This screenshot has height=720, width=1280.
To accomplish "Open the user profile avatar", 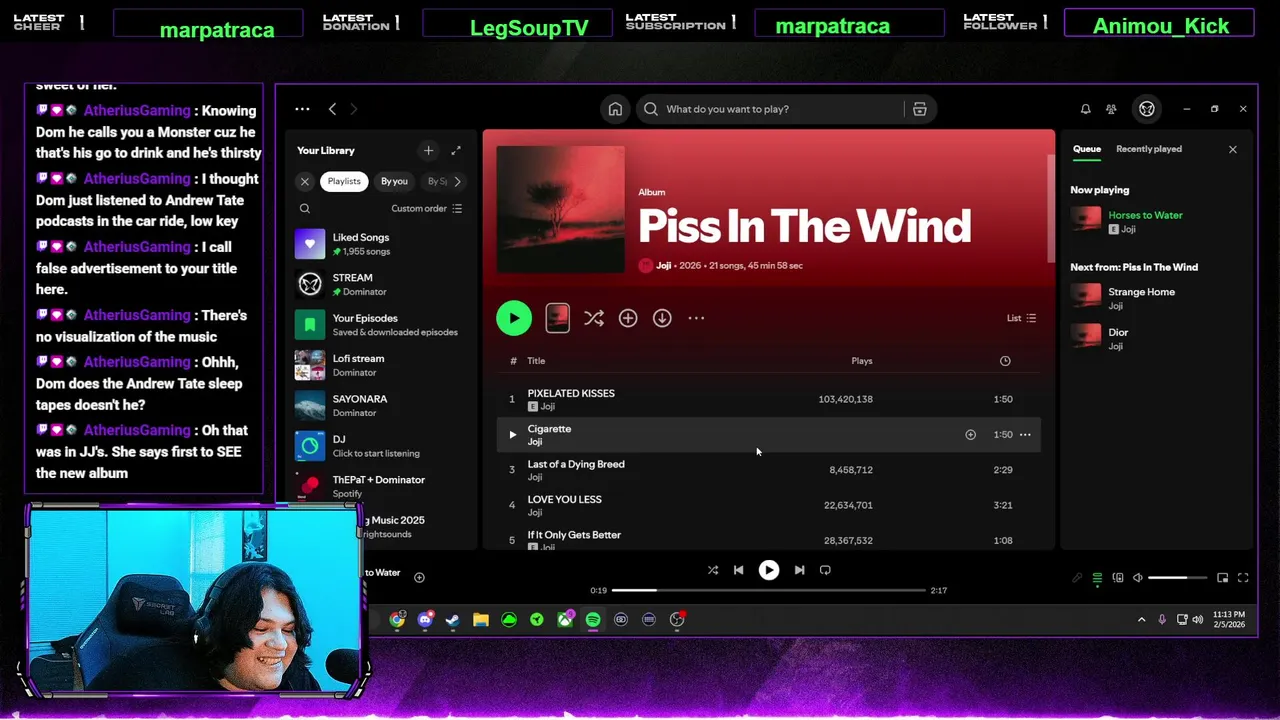I will coord(1147,109).
